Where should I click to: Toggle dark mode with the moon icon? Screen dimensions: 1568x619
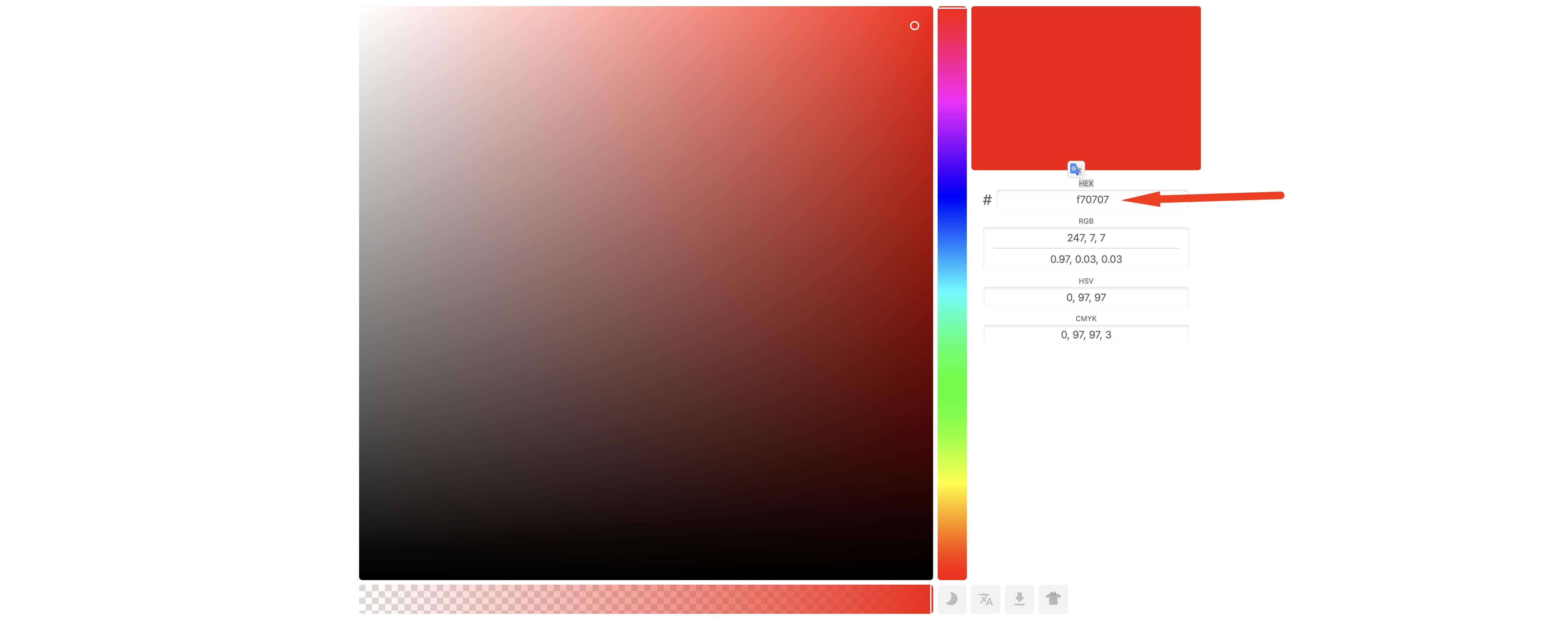point(951,599)
